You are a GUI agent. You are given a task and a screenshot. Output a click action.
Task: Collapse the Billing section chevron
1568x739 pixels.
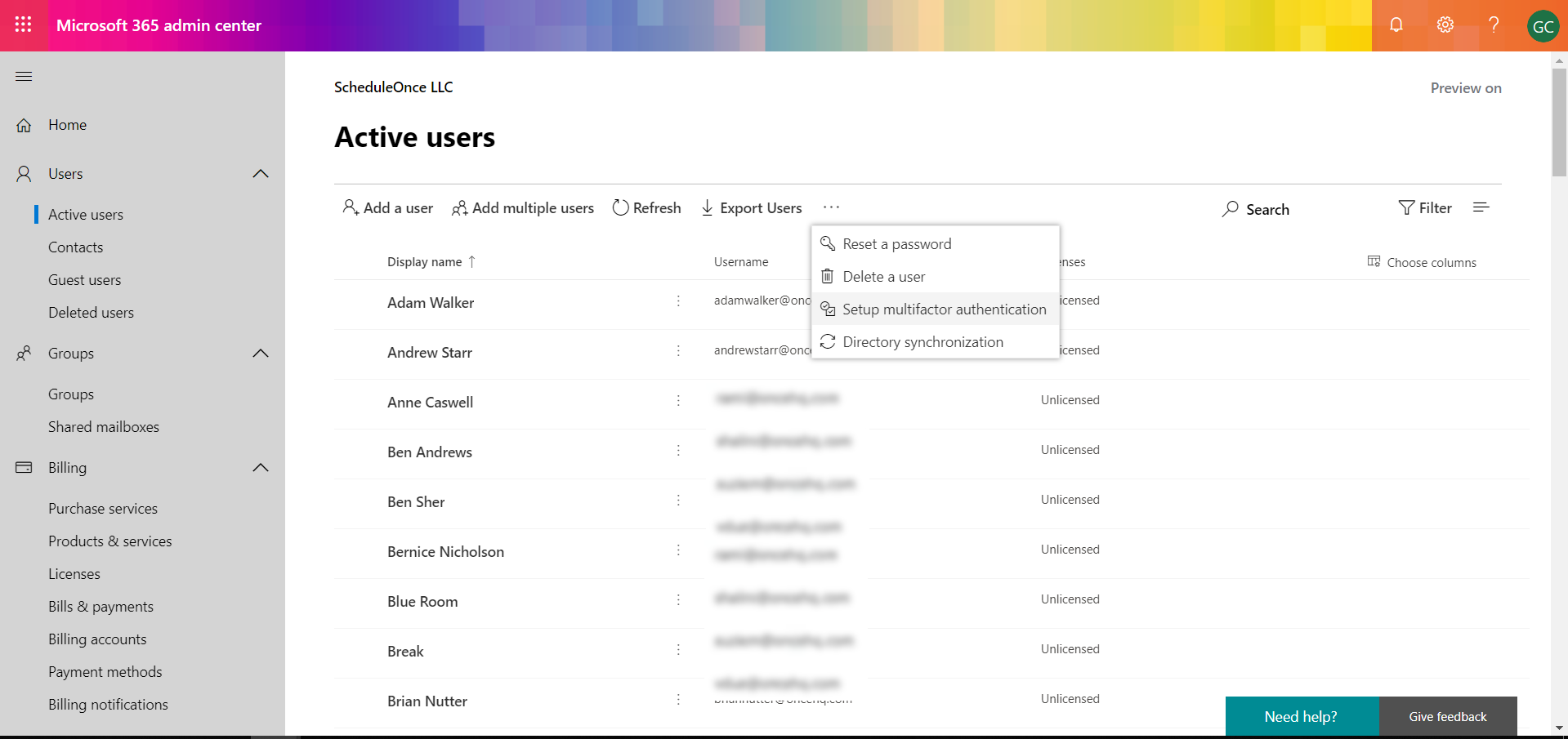tap(261, 468)
